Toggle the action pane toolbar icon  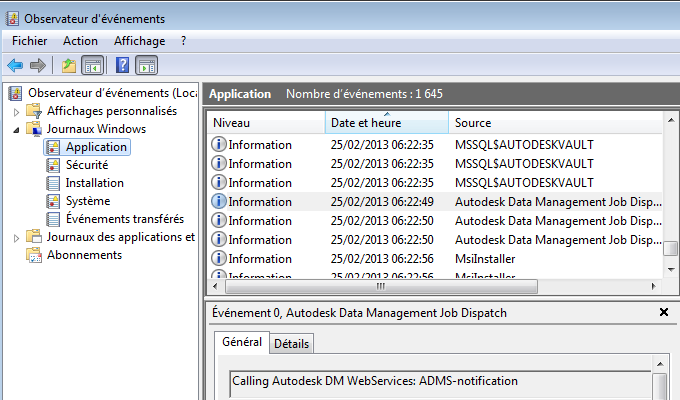(x=146, y=66)
